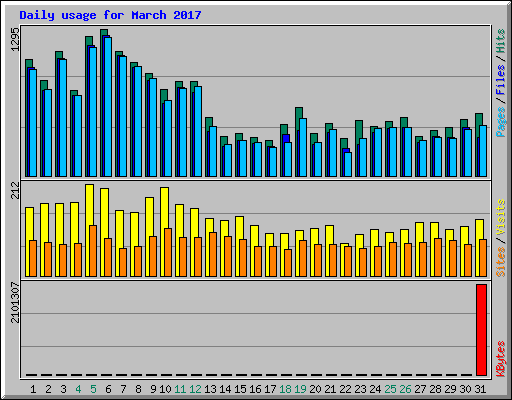The image size is (512, 400).
Task: Click the orange sites bar for day 31
Action: click(483, 258)
